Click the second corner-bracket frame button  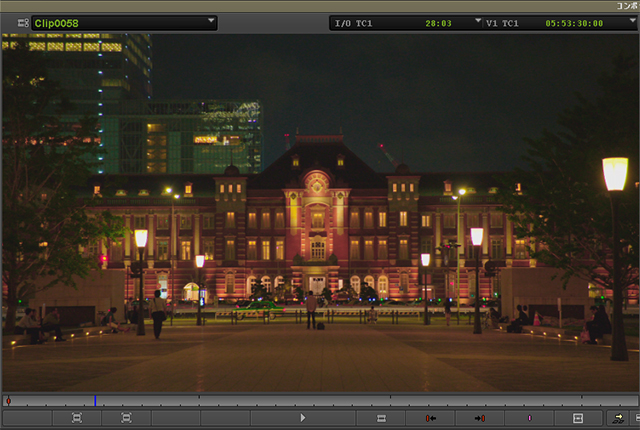pyautogui.click(x=126, y=418)
